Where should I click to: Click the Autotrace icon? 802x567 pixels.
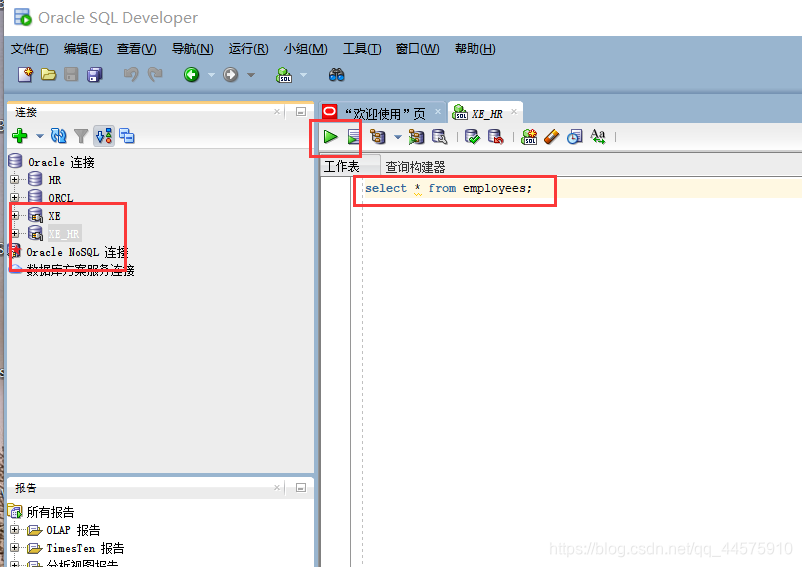click(416, 137)
